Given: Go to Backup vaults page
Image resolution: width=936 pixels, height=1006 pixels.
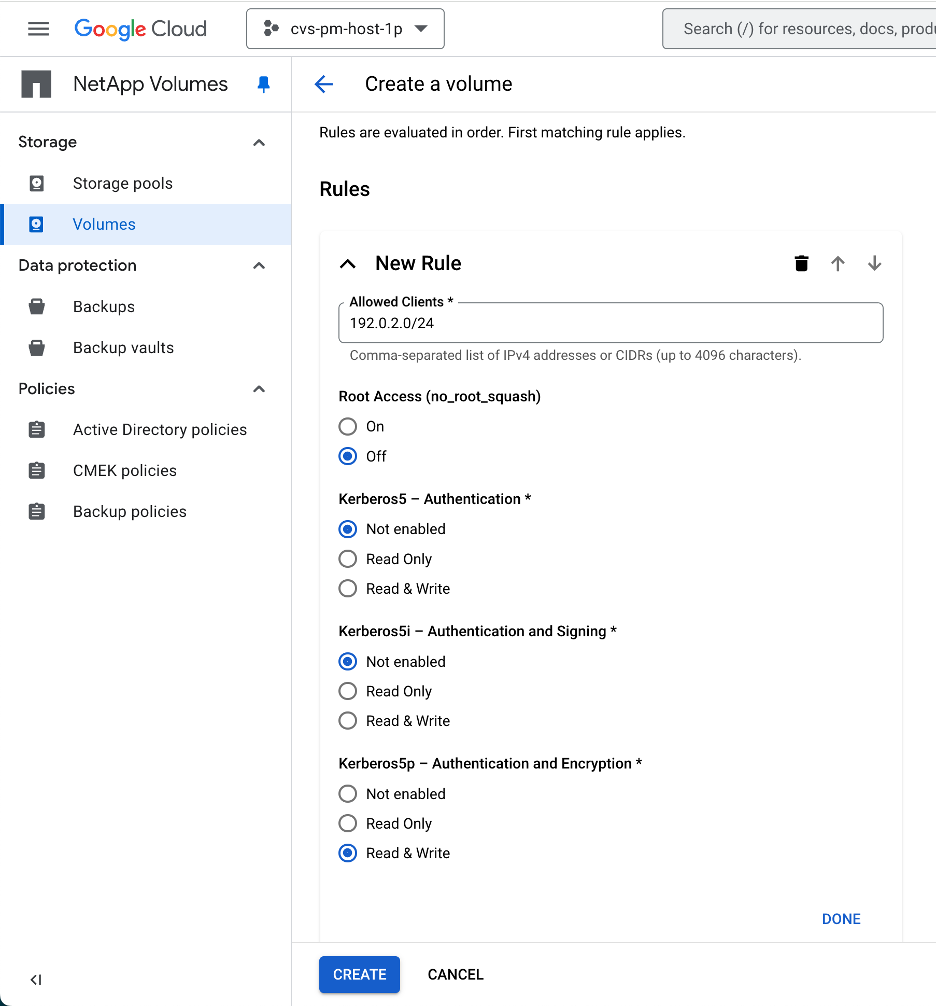Looking at the screenshot, I should (x=123, y=348).
